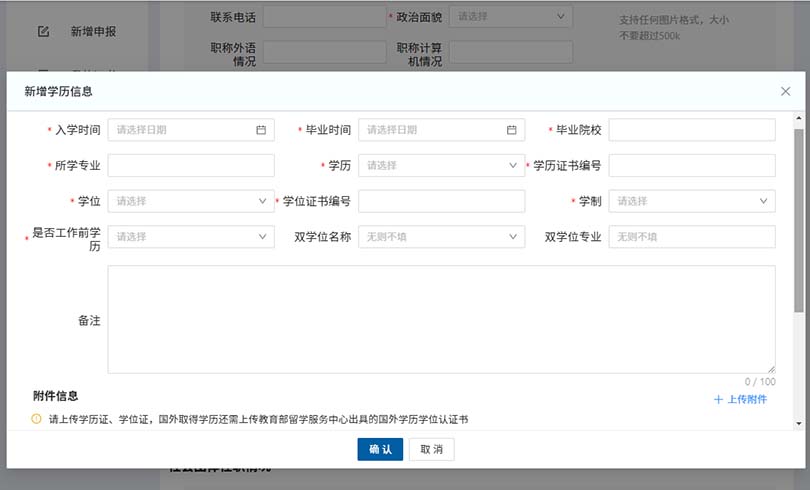Viewport: 810px width, 490px height.
Task: Open the 学制 dropdown
Action: click(x=691, y=201)
